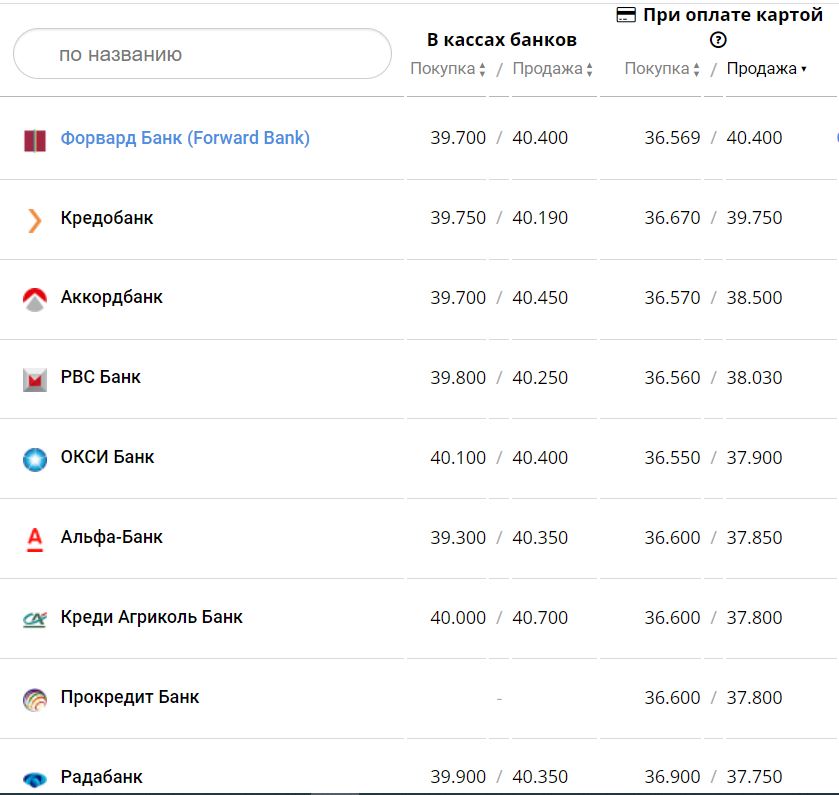
Task: Sort bank cash desk rates by Покупка
Action: [x=448, y=69]
